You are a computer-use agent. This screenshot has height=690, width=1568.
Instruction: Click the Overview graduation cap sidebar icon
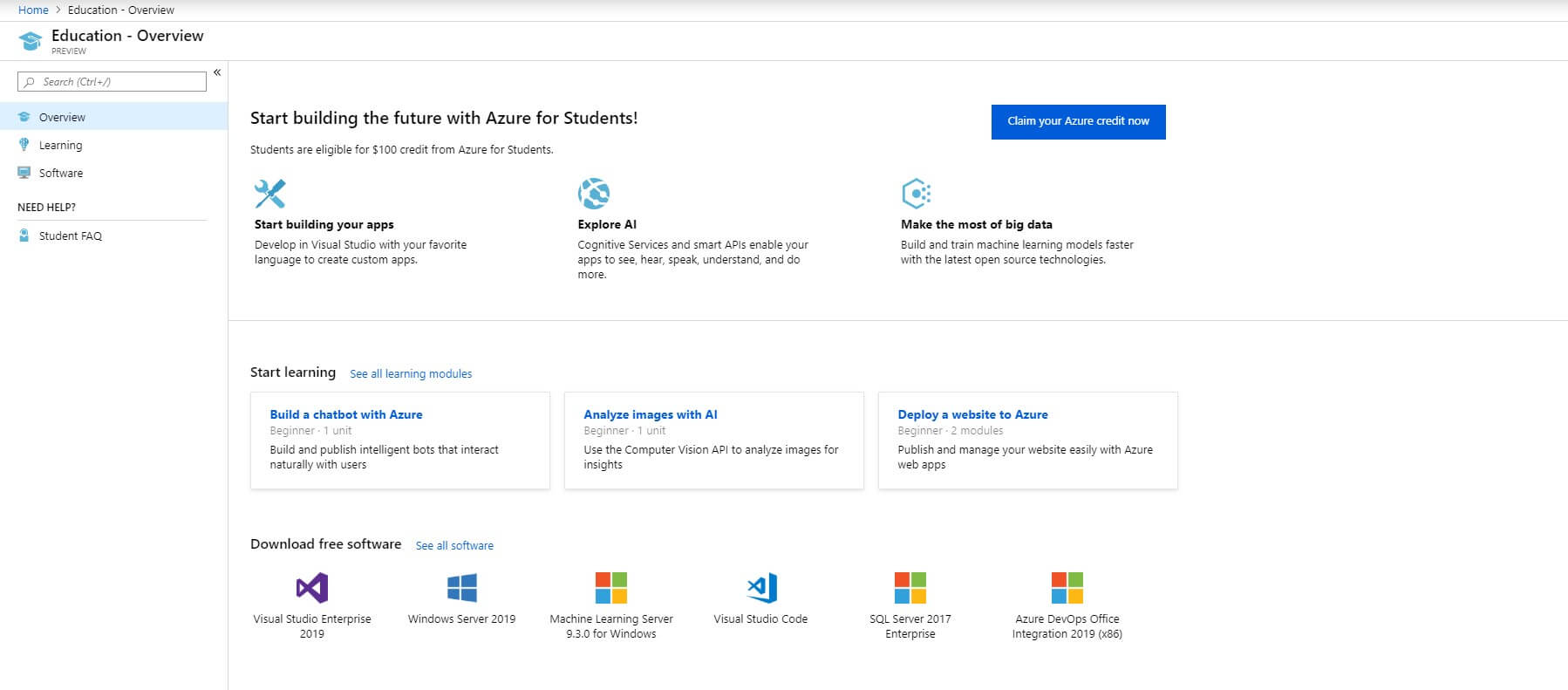coord(24,117)
